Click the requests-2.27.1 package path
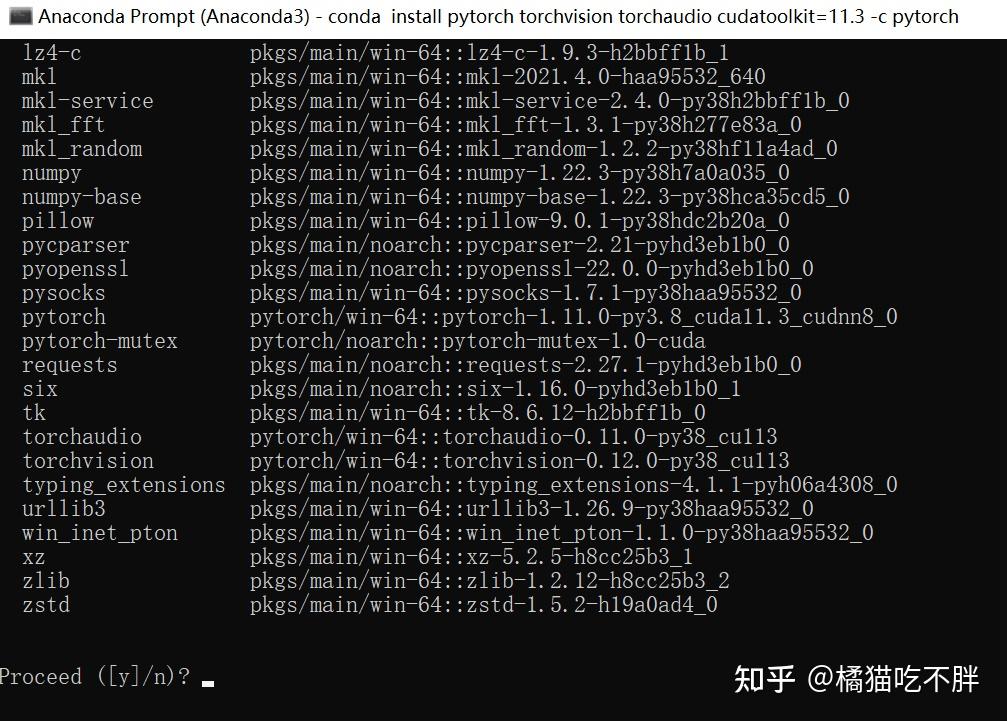 coord(525,365)
